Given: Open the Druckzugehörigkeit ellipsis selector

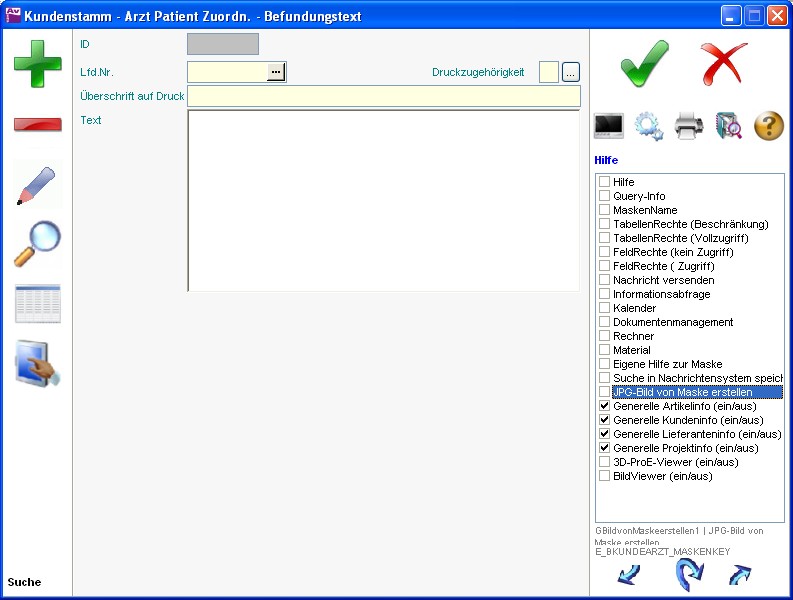Looking at the screenshot, I should [571, 72].
